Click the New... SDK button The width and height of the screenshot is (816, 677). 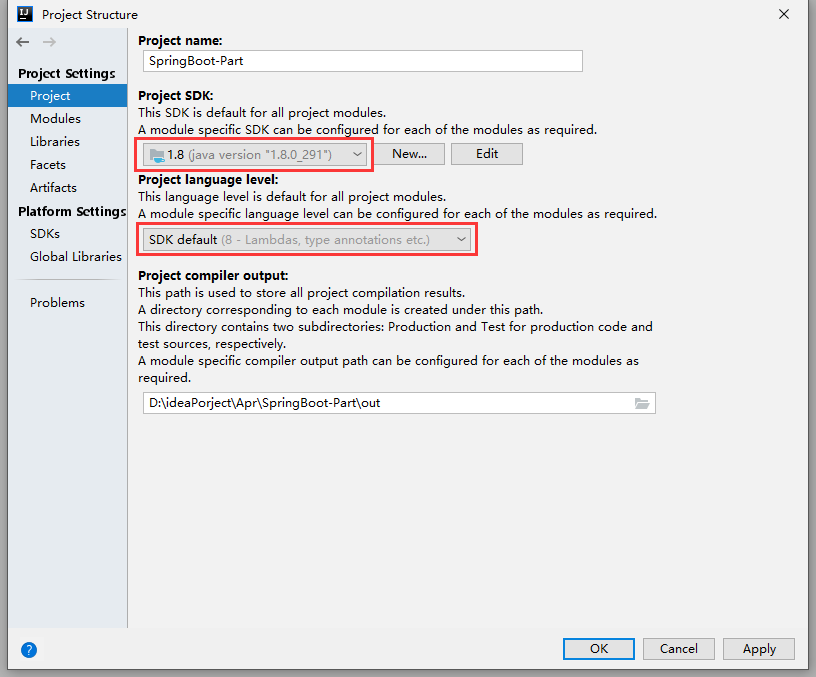point(410,154)
